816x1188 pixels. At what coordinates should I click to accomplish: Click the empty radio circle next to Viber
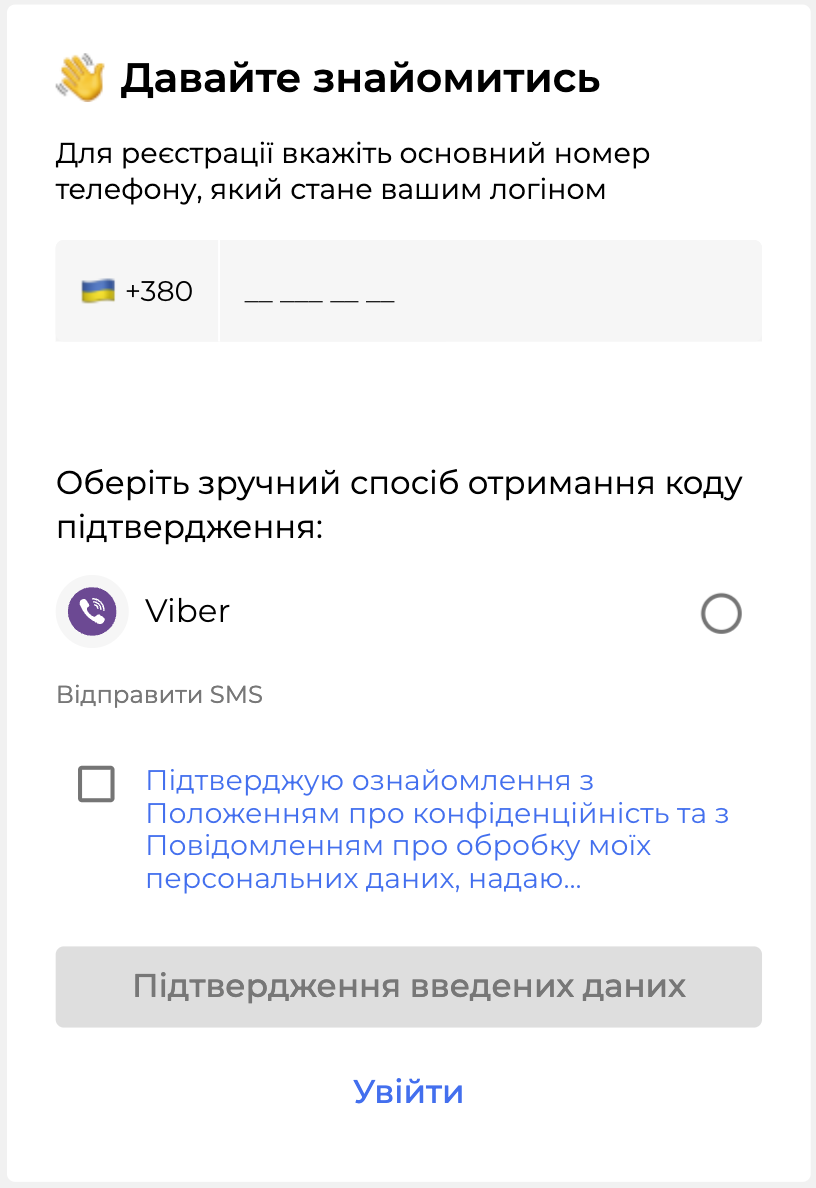(x=722, y=614)
